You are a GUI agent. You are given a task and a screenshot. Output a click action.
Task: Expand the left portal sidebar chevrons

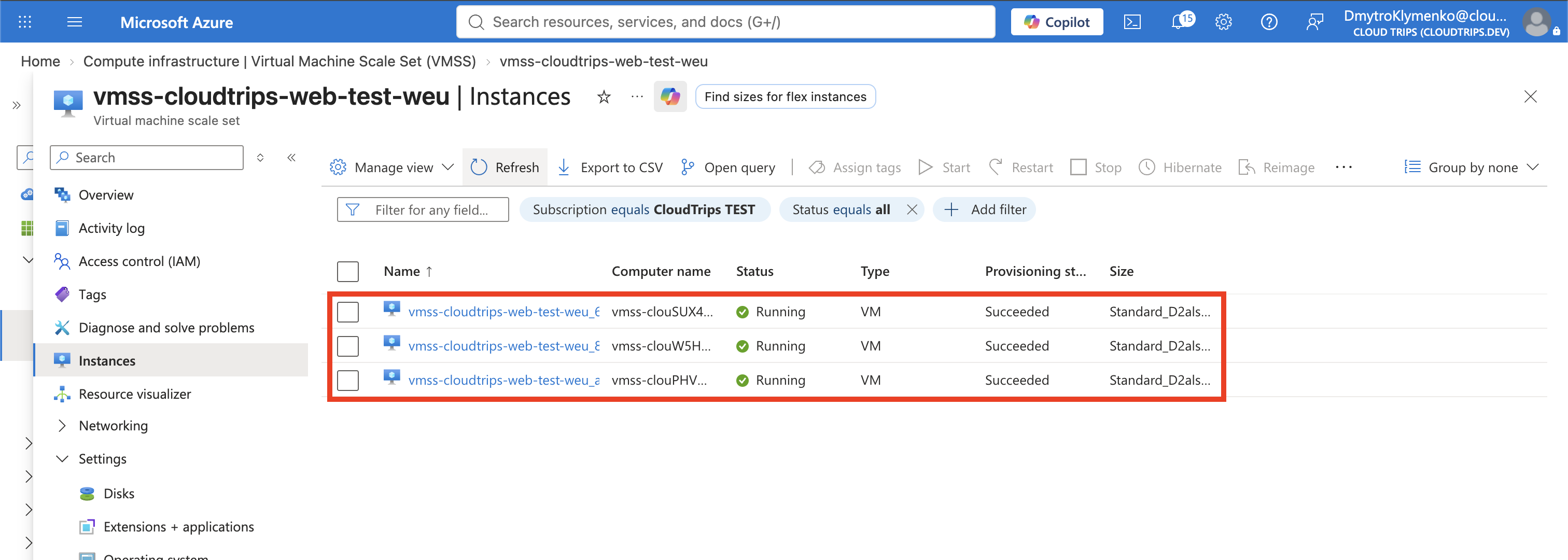tap(17, 105)
